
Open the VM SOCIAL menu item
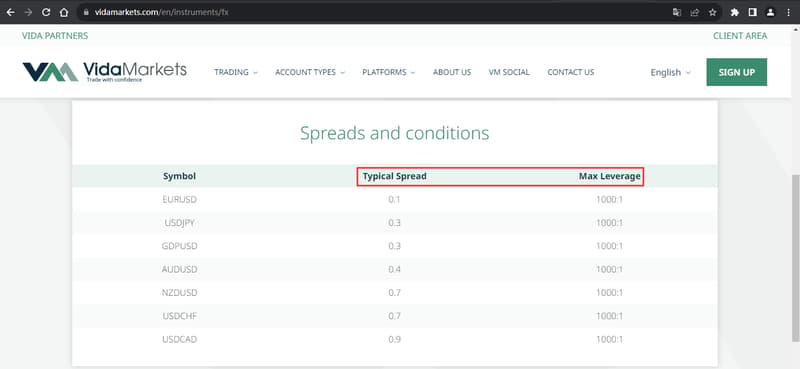point(509,72)
